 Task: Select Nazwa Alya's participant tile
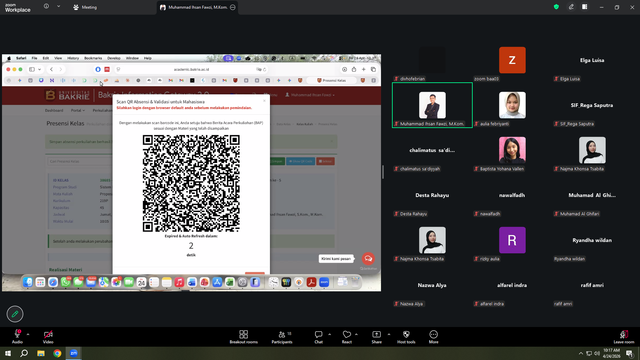click(432, 285)
